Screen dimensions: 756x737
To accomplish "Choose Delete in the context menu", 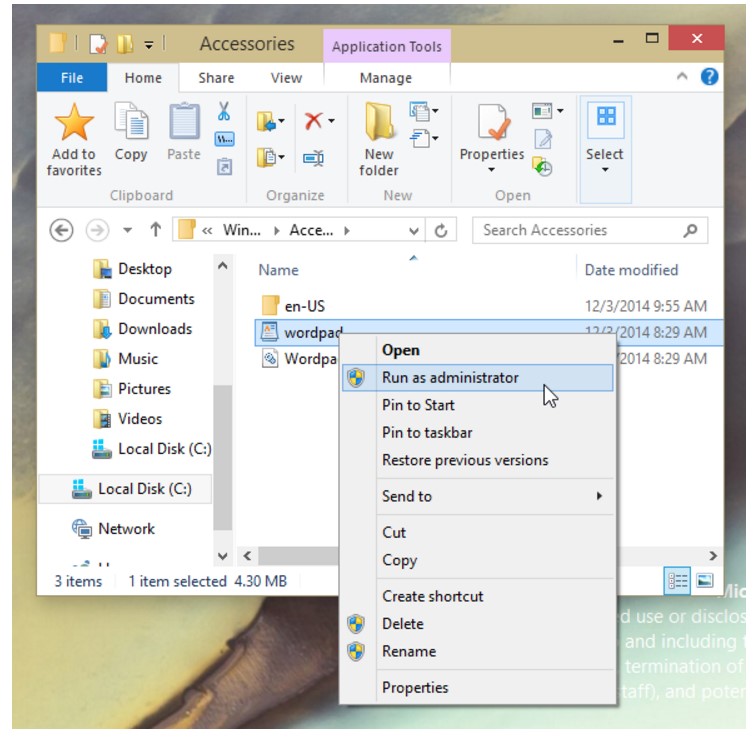I will [478, 624].
